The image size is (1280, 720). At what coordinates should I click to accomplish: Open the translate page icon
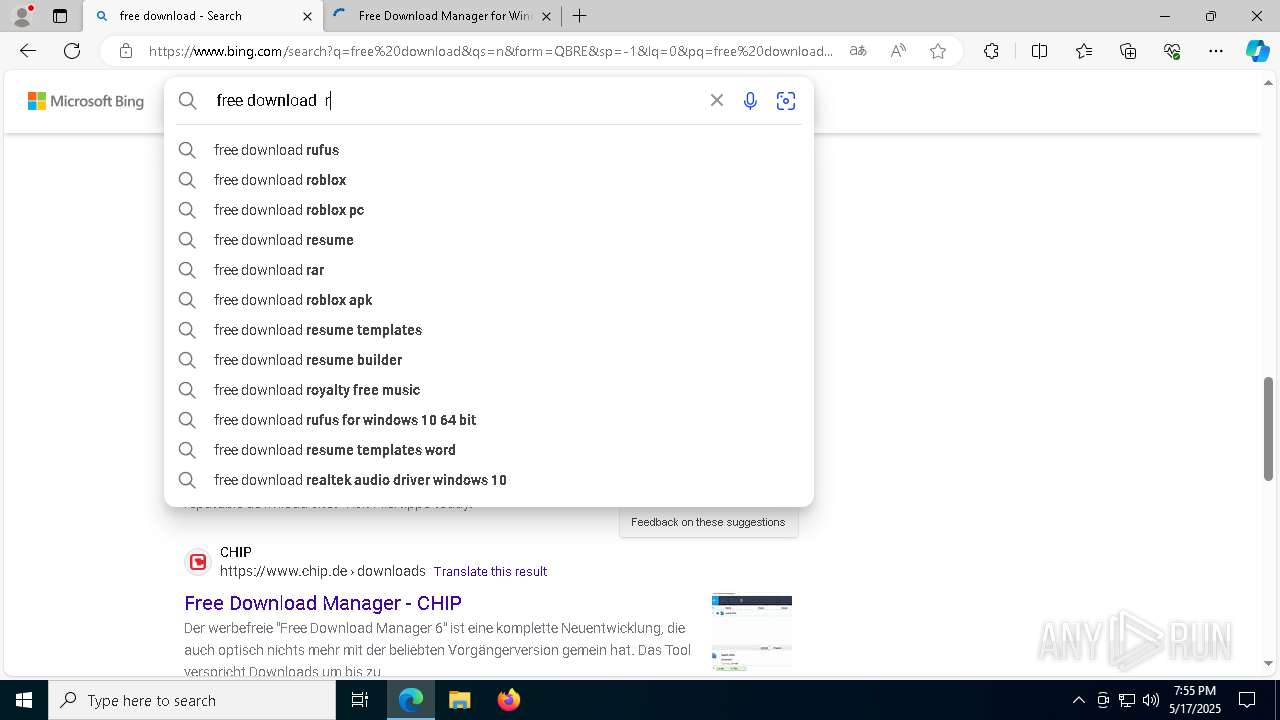coord(858,51)
